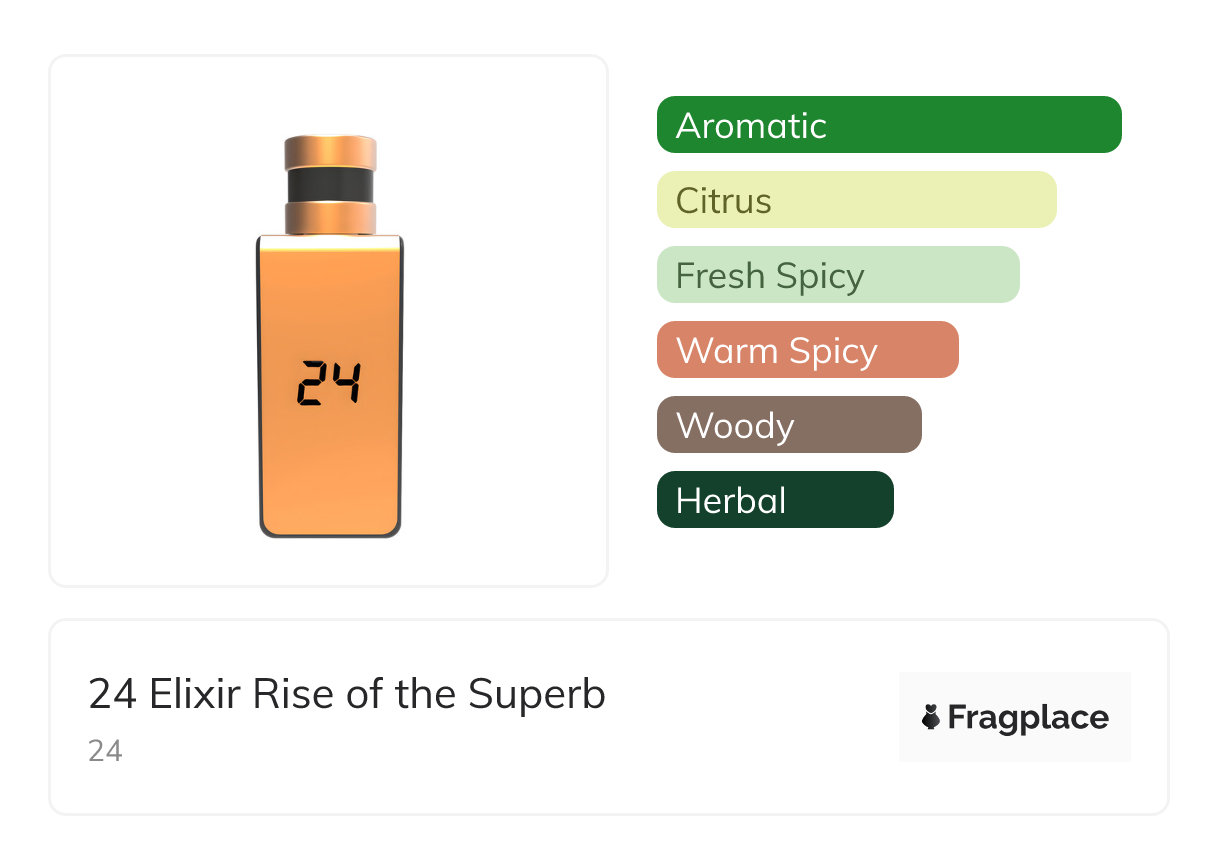The width and height of the screenshot is (1218, 864).
Task: Click the Fragplace bottle logo icon
Action: tap(931, 717)
